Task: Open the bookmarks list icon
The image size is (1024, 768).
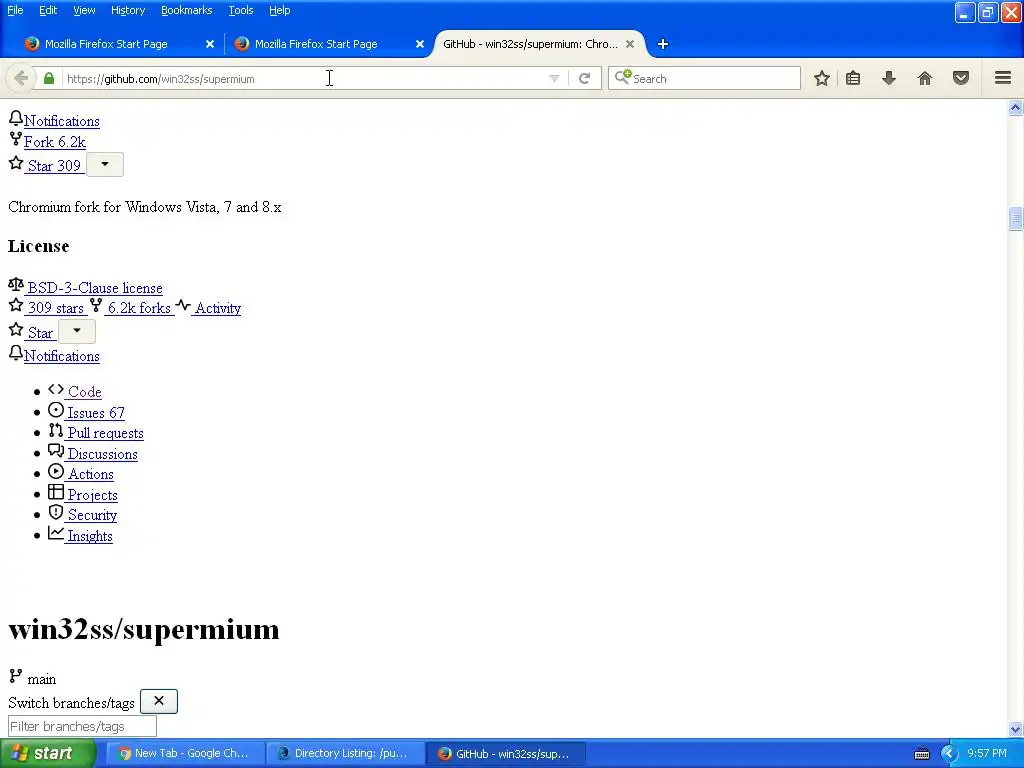Action: pos(853,78)
